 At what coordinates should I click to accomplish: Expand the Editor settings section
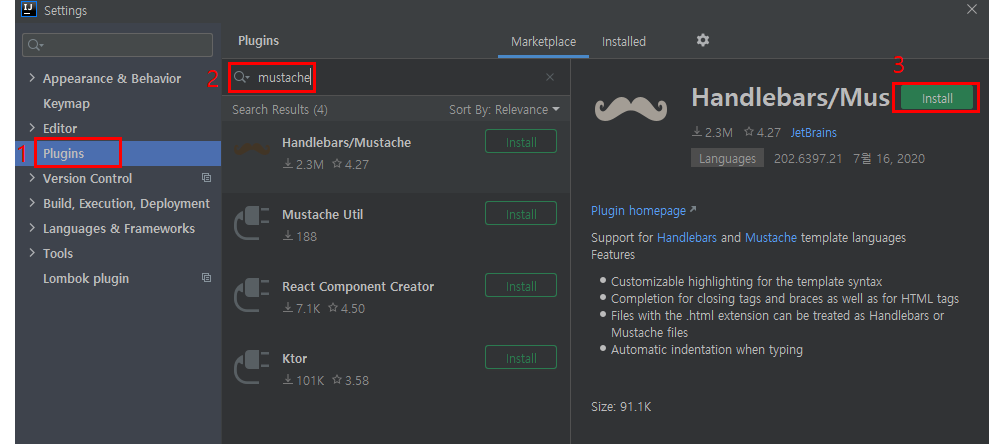pyautogui.click(x=32, y=127)
